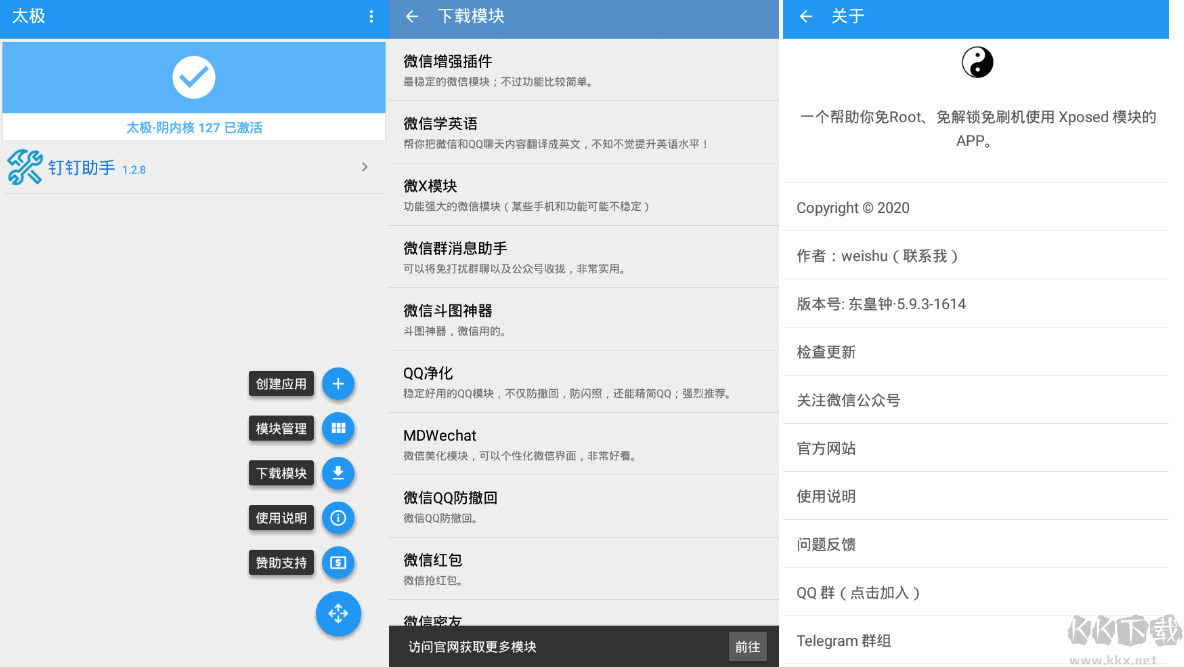Image resolution: width=1184 pixels, height=667 pixels.
Task: Tap the crosshair move floating button
Action: click(338, 614)
